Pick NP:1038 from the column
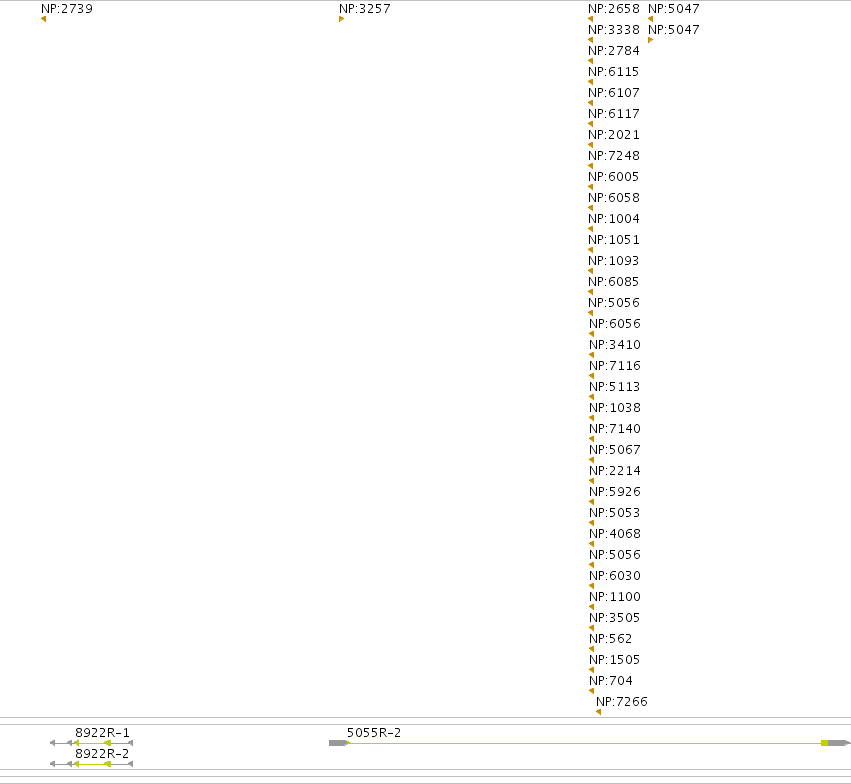Image resolution: width=851 pixels, height=784 pixels. (x=615, y=408)
